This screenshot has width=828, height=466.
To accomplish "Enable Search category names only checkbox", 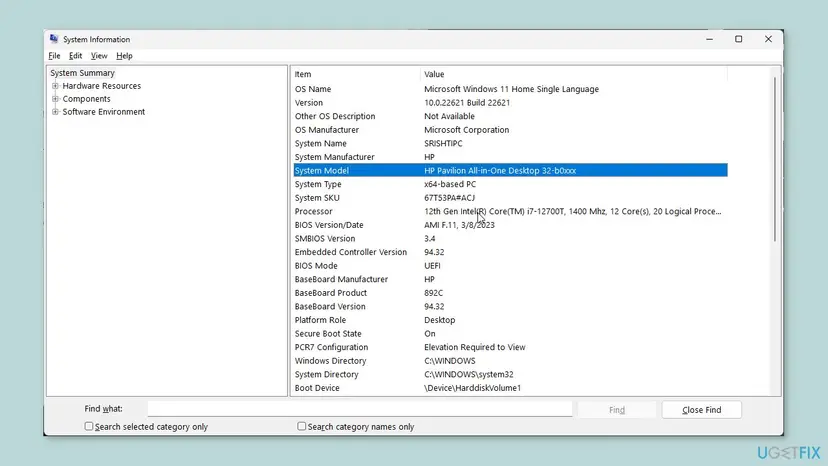I will tap(302, 426).
